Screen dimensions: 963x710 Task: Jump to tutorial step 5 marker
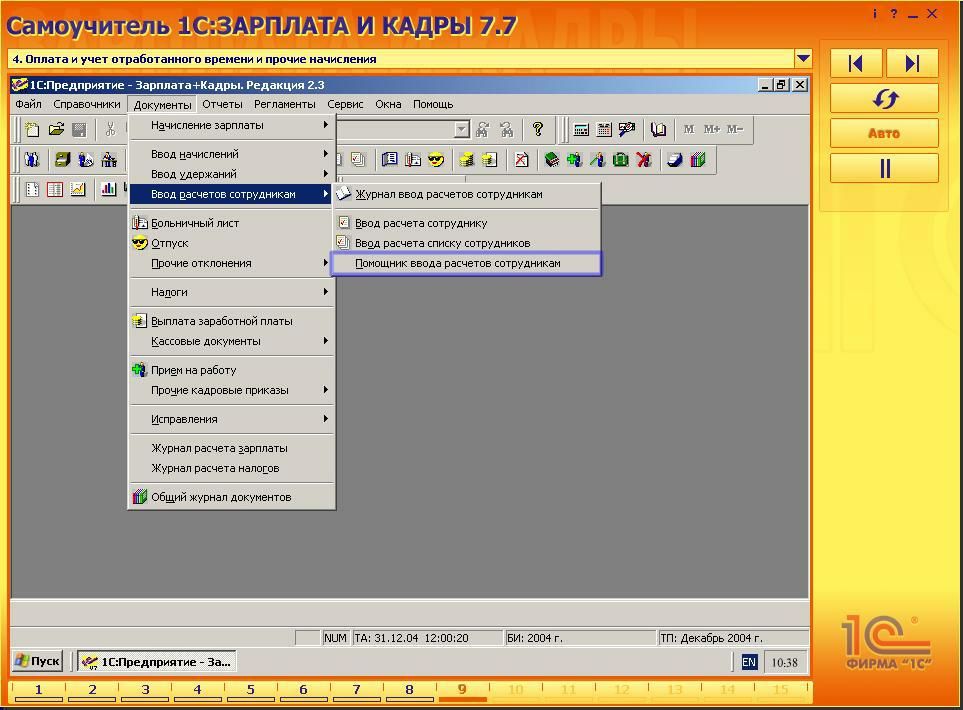tap(251, 690)
